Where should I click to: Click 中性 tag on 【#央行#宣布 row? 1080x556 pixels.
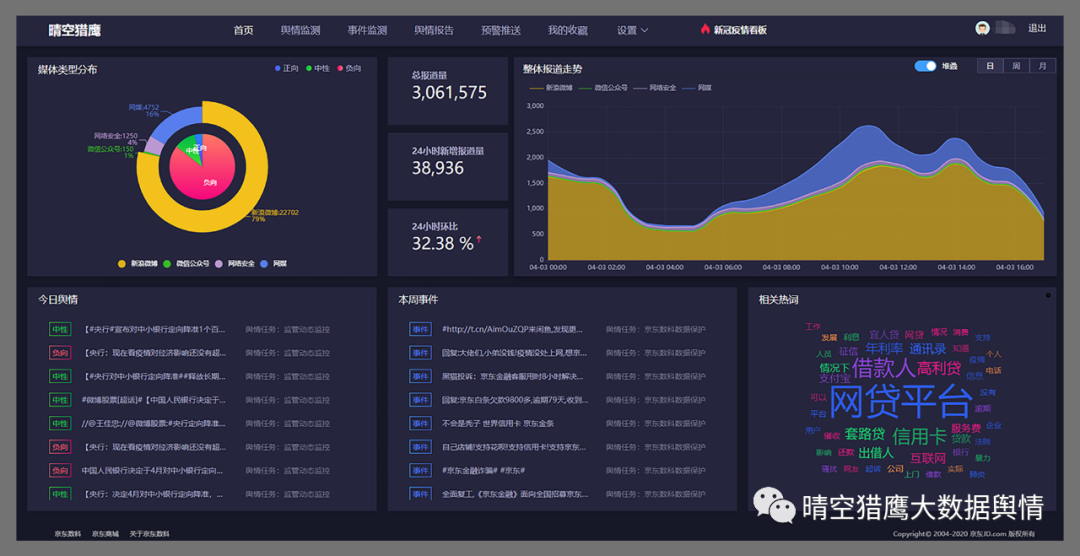tap(60, 329)
